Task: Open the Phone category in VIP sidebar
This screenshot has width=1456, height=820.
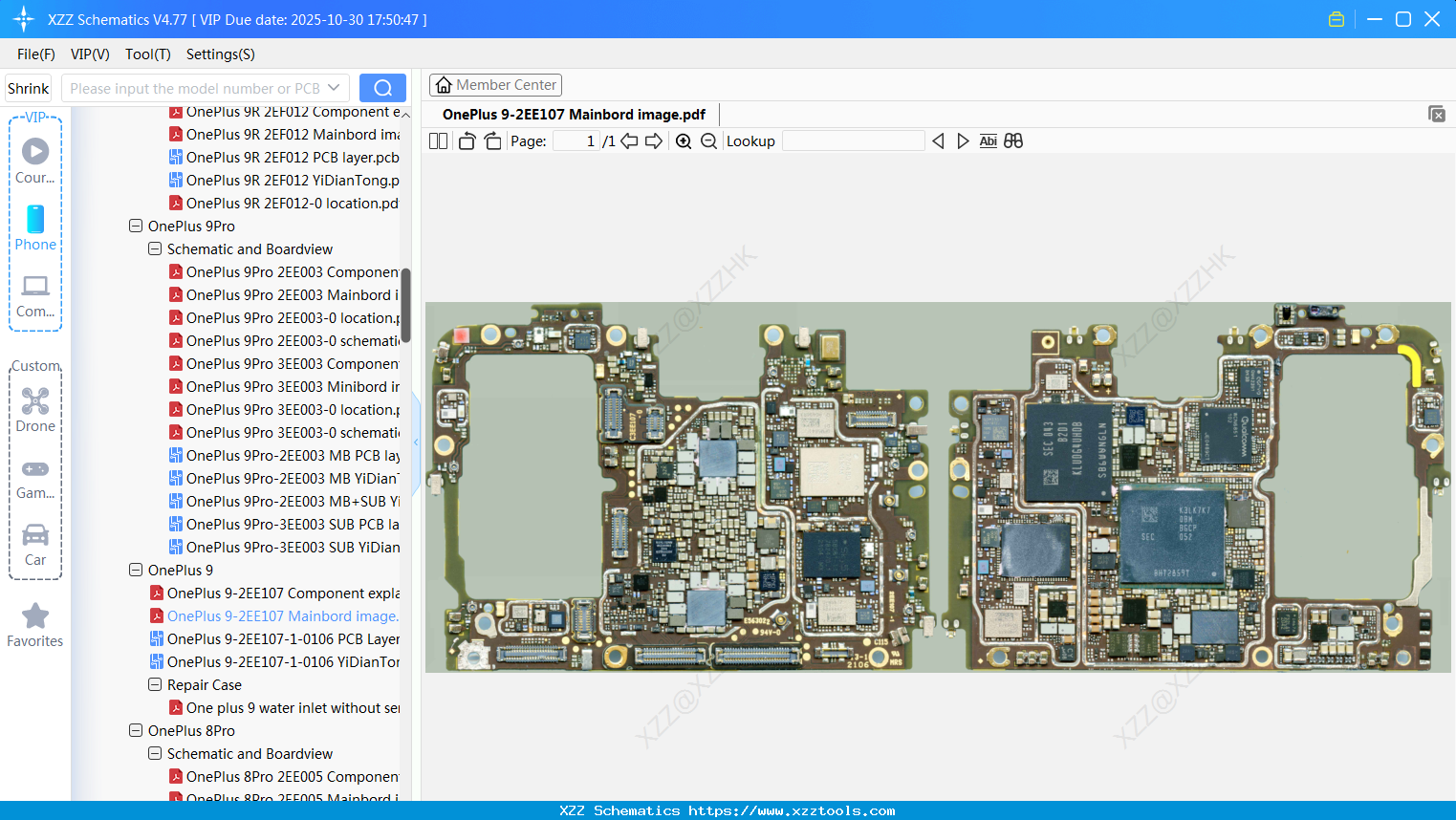Action: click(x=35, y=229)
